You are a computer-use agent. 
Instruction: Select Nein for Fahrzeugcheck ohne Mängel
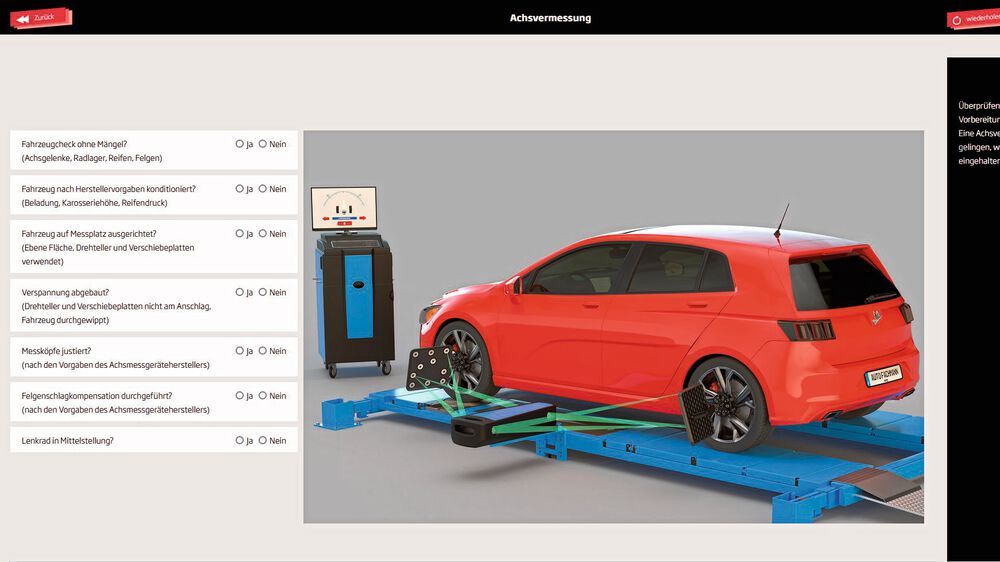(x=263, y=144)
